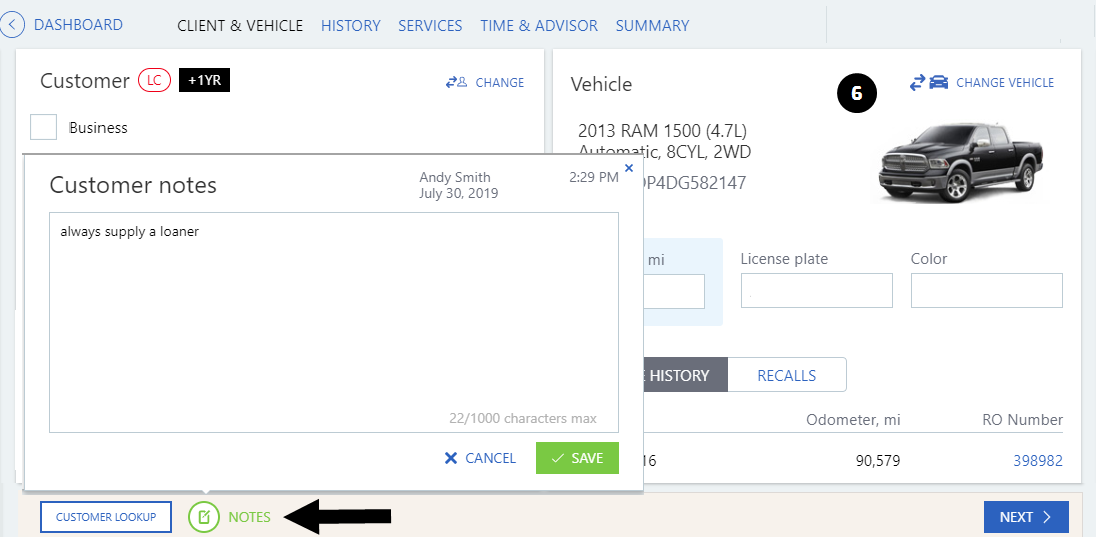
Task: Click the green notes pencil icon
Action: (204, 517)
